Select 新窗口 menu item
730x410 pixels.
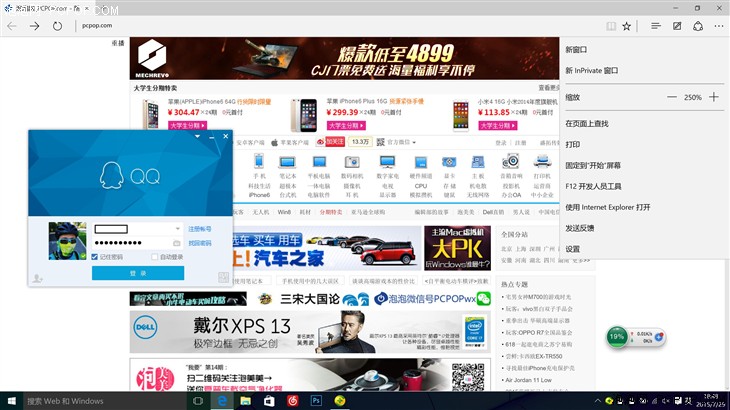[576, 49]
